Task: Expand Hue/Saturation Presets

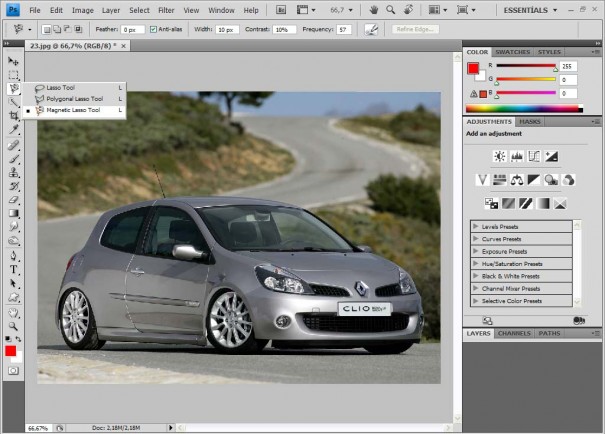Action: coord(475,263)
